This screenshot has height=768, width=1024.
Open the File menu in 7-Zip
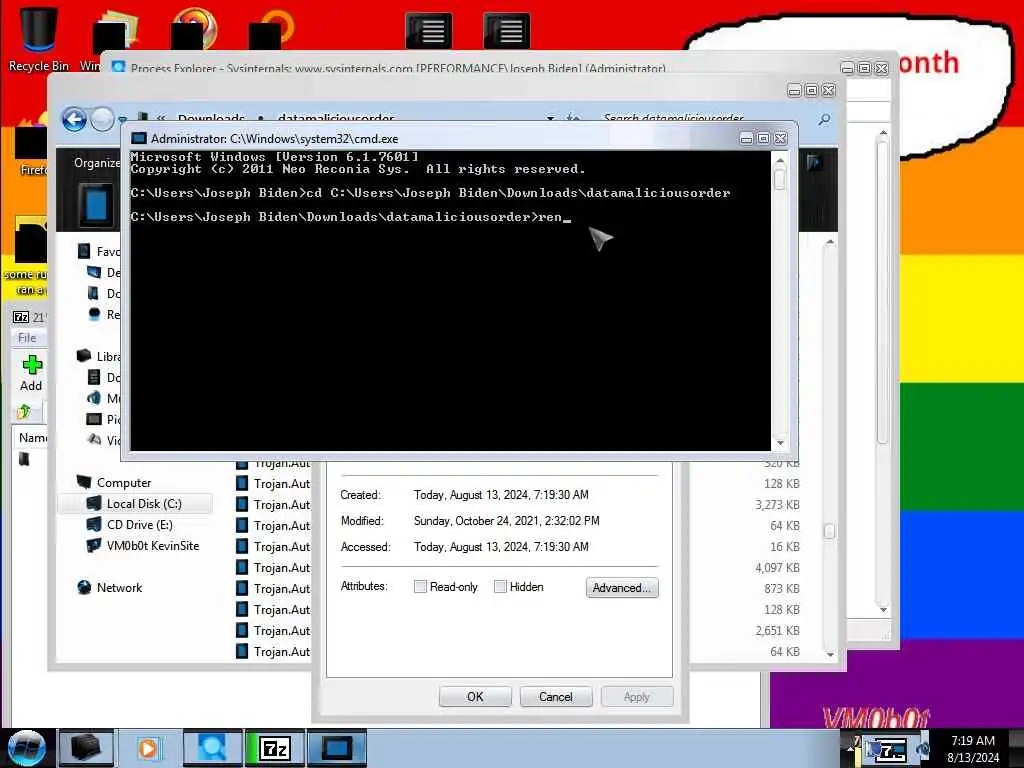click(27, 338)
